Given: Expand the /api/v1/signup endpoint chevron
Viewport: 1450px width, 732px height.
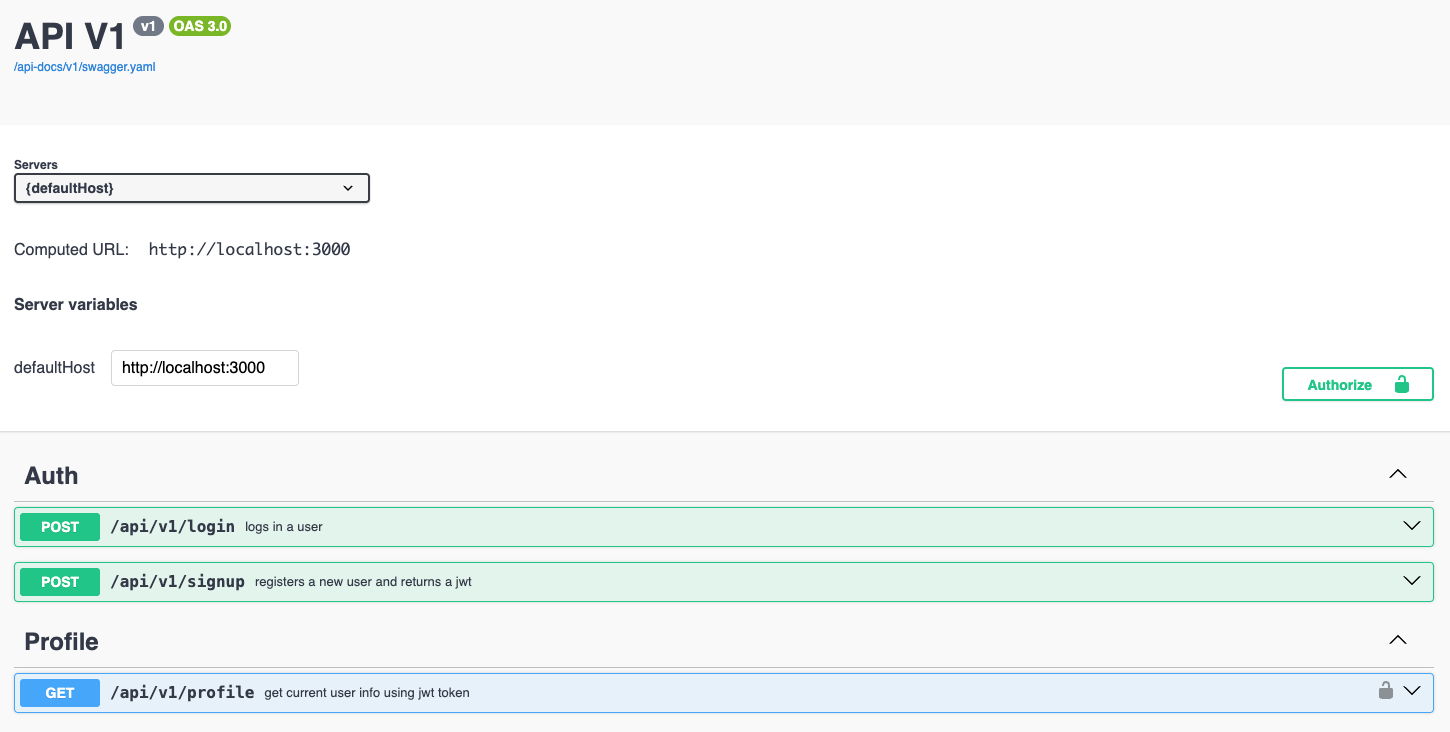Looking at the screenshot, I should [x=1412, y=581].
